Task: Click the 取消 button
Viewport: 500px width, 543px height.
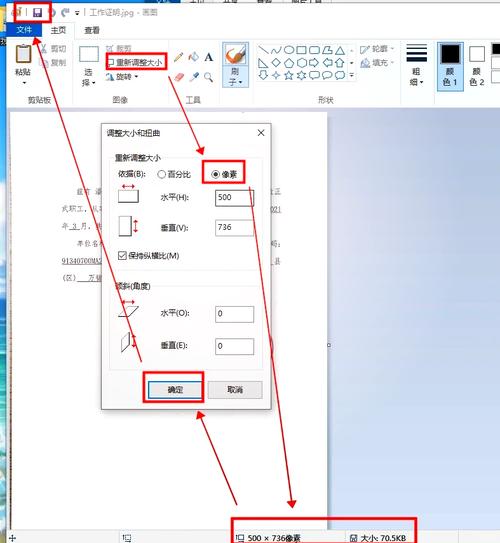Action: coord(235,390)
